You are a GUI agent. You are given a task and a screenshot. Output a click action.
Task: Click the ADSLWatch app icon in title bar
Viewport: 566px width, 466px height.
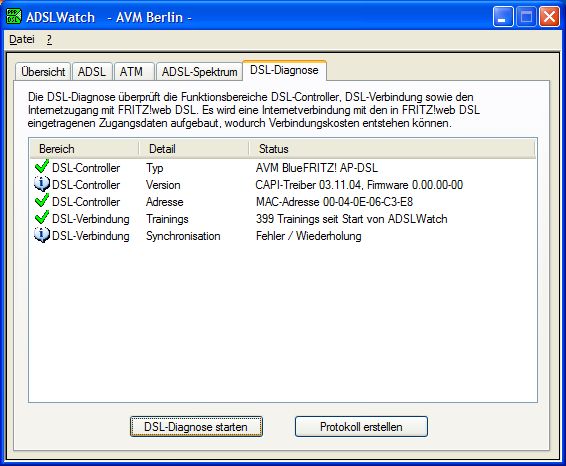14,17
